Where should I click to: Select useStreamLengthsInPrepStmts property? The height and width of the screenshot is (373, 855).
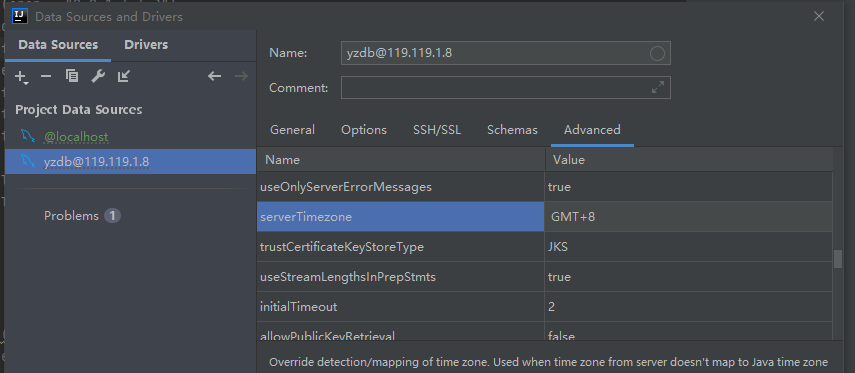[x=401, y=277]
